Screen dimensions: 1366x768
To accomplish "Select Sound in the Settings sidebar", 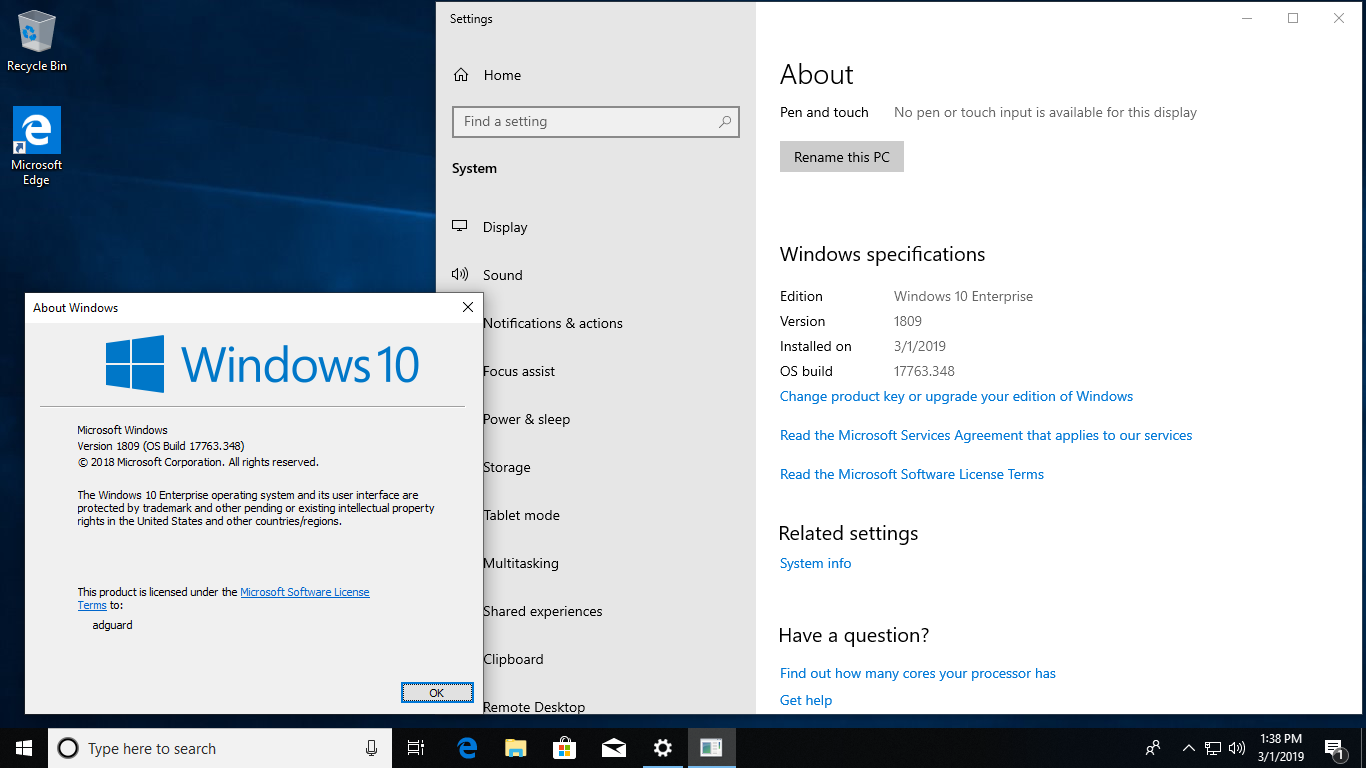I will click(x=502, y=275).
